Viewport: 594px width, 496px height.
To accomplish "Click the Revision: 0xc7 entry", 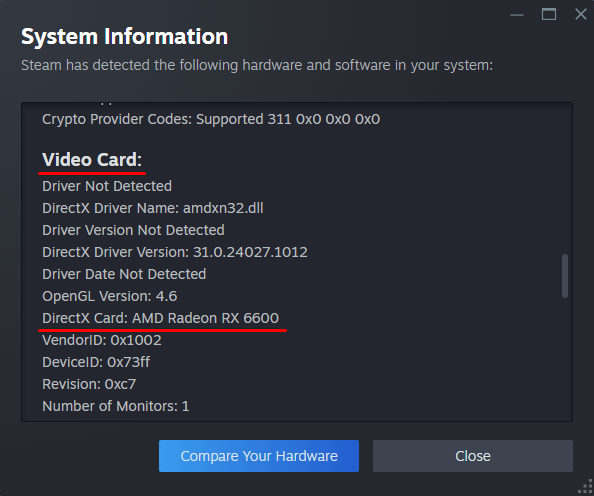I will 89,384.
